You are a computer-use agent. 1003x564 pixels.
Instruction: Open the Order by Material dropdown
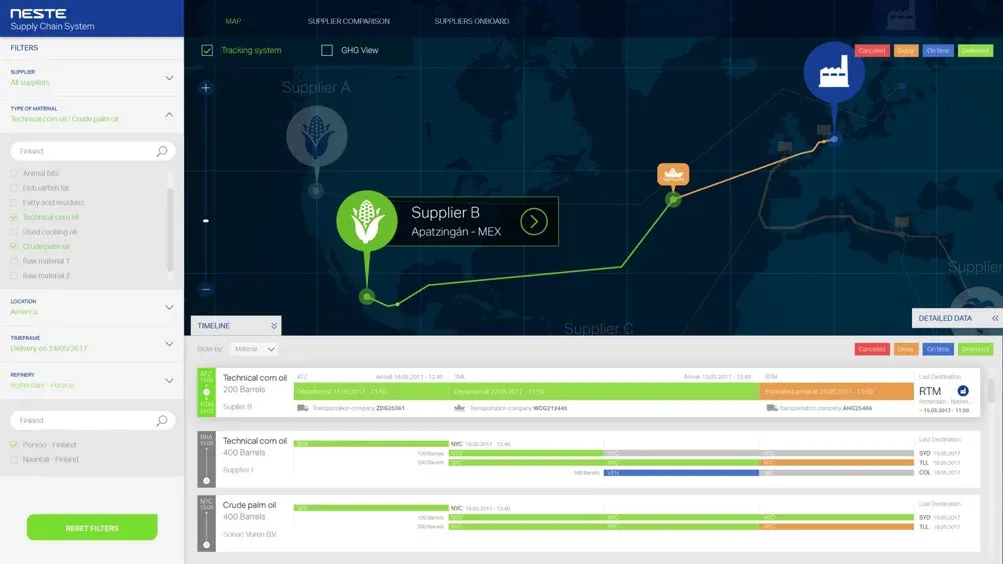(254, 349)
